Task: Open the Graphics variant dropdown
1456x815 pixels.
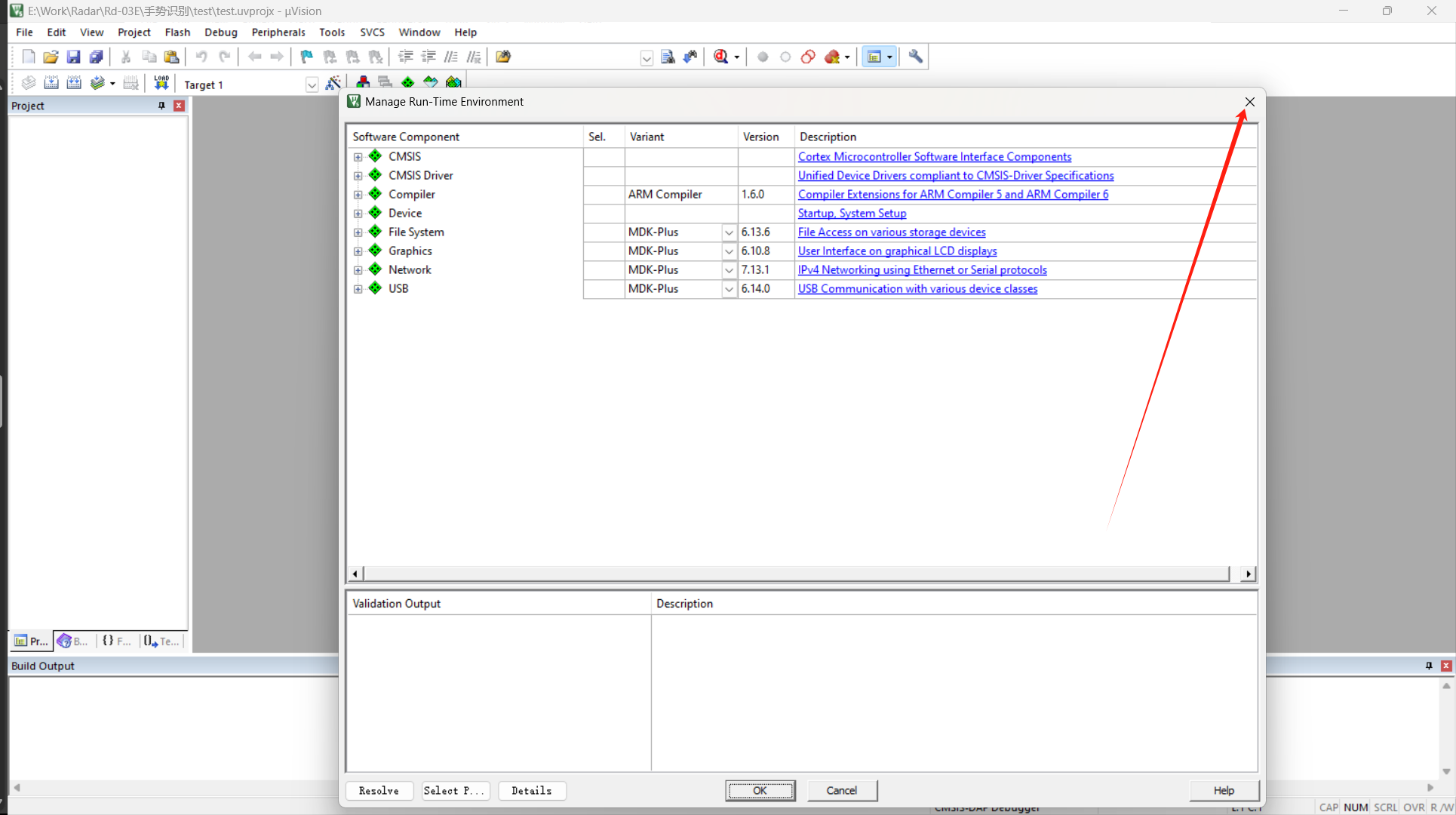Action: pos(729,251)
